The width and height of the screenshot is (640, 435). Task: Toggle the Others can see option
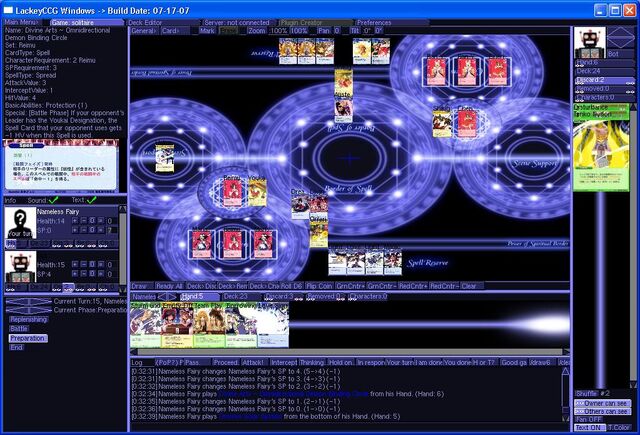click(x=602, y=412)
